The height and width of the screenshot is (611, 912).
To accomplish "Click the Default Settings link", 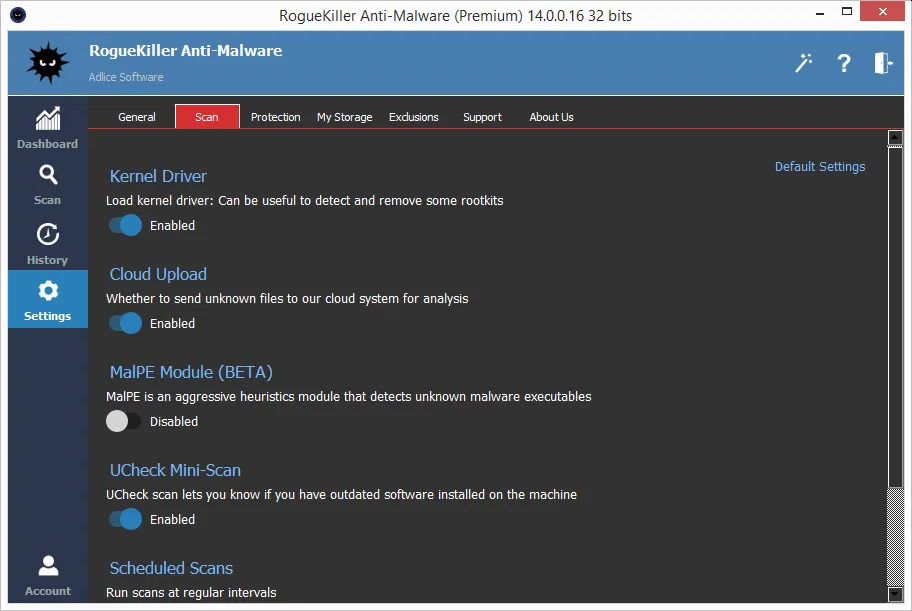I will tap(820, 167).
